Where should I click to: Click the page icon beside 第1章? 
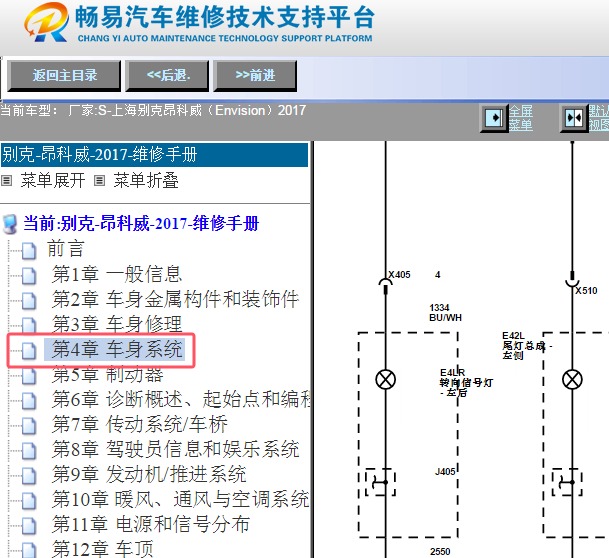tap(29, 276)
